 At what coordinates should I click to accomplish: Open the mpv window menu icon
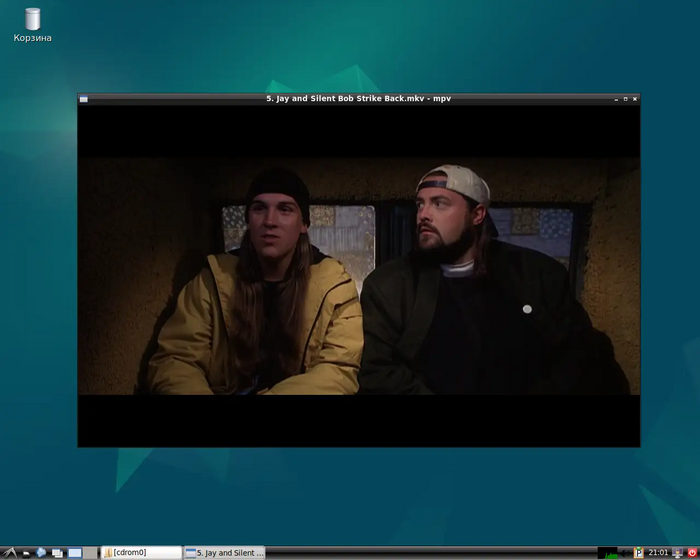[83, 99]
